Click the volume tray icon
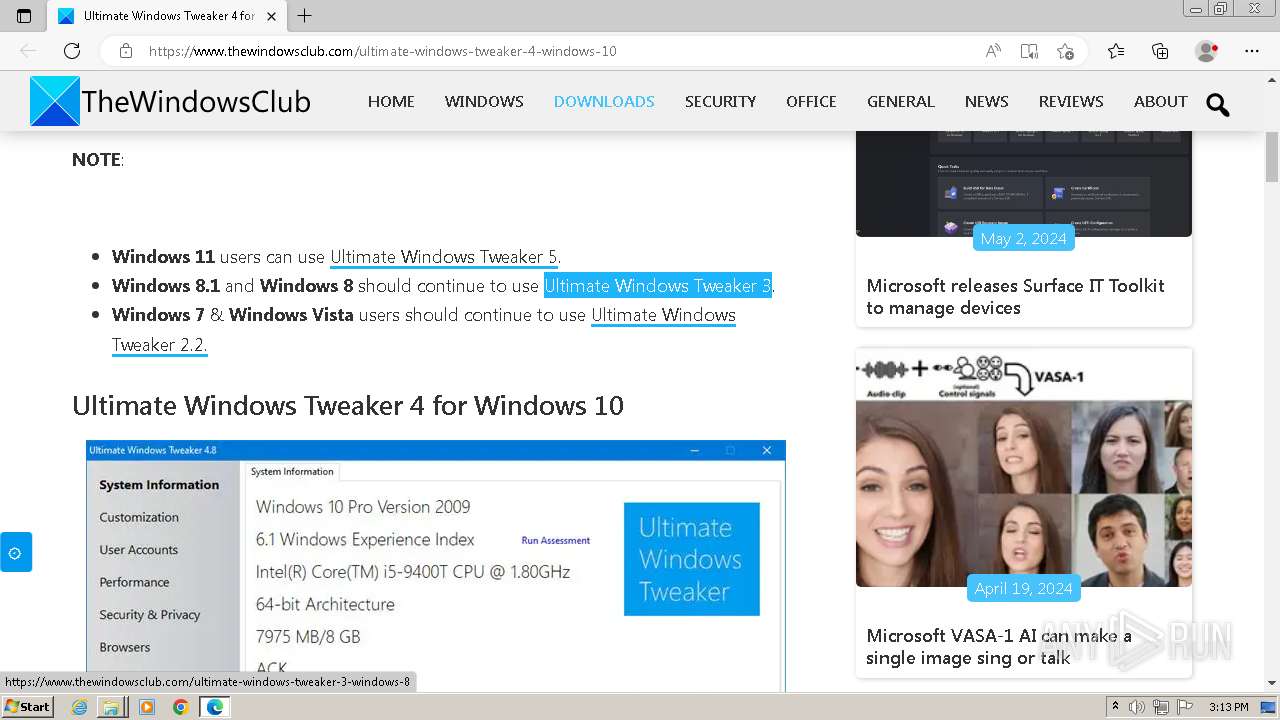The width and height of the screenshot is (1280, 720). click(1138, 707)
